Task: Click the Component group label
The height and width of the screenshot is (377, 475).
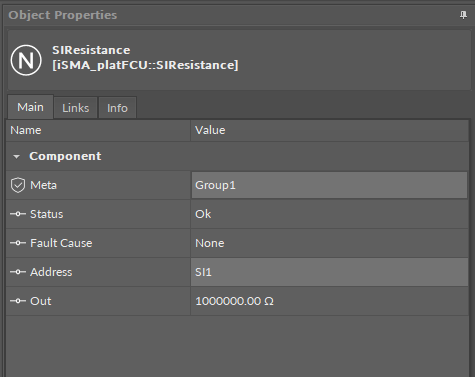Action: point(65,156)
